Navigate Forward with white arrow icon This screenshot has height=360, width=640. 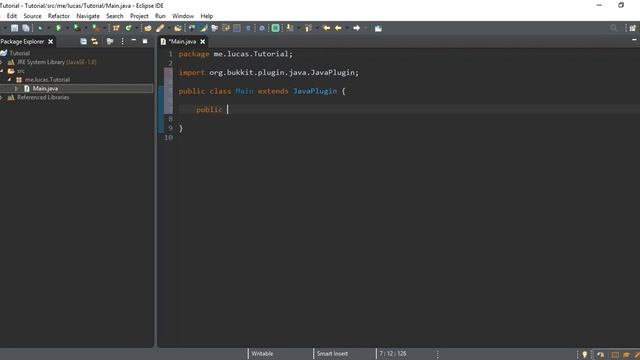[x=356, y=28]
